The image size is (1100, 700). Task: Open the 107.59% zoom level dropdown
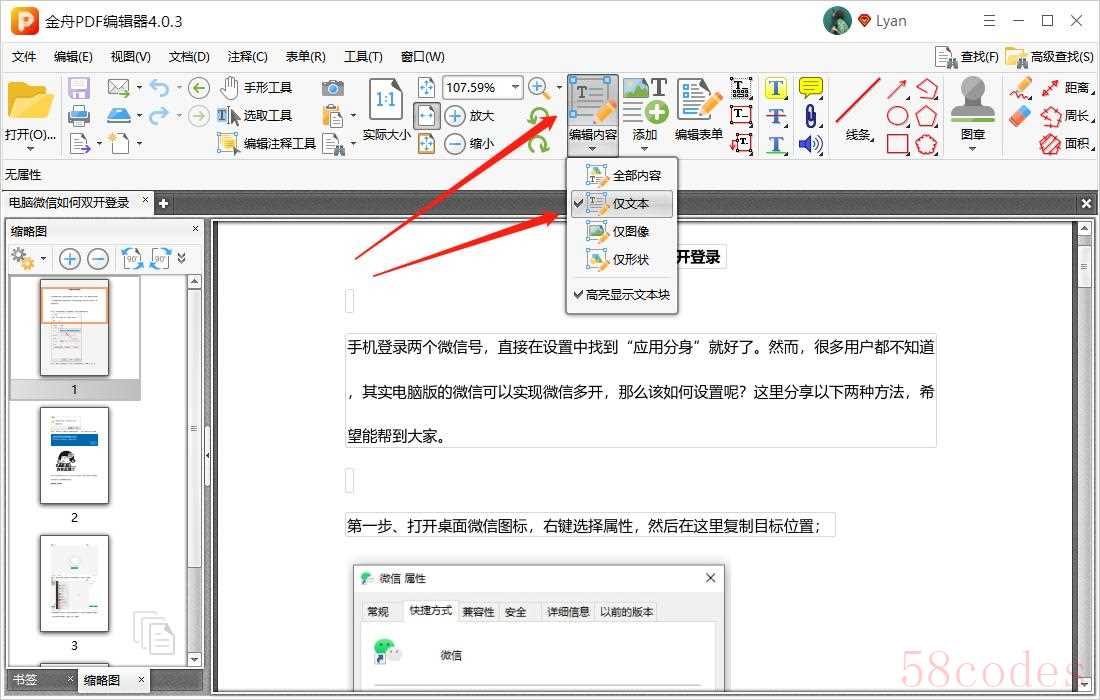(x=516, y=88)
